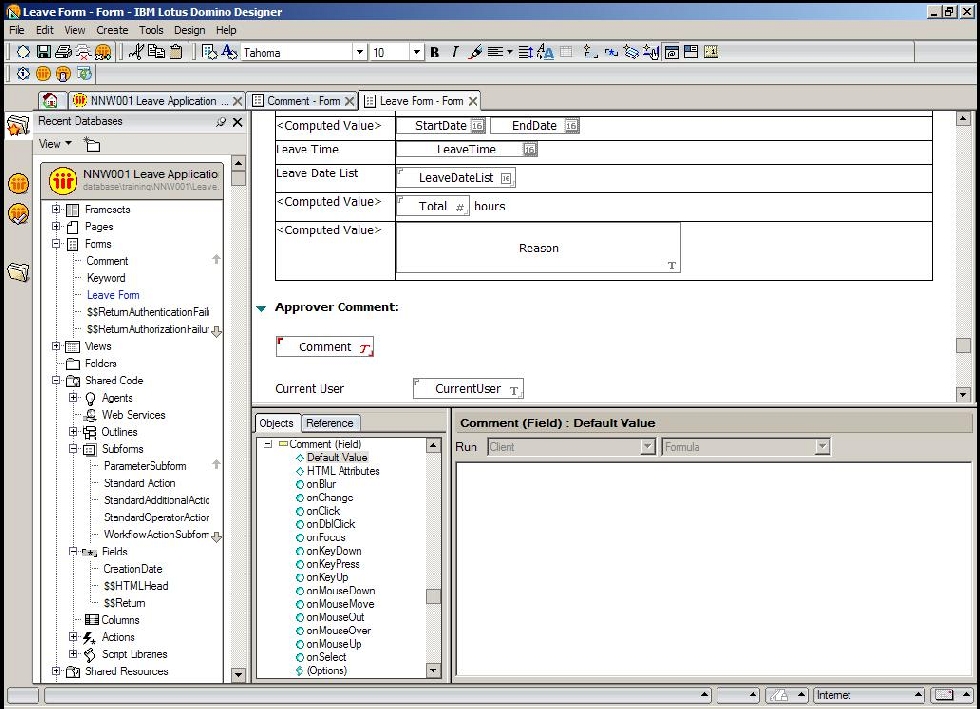Open the View dropdown in bookmark panel
Image resolution: width=980 pixels, height=709 pixels.
coord(55,144)
